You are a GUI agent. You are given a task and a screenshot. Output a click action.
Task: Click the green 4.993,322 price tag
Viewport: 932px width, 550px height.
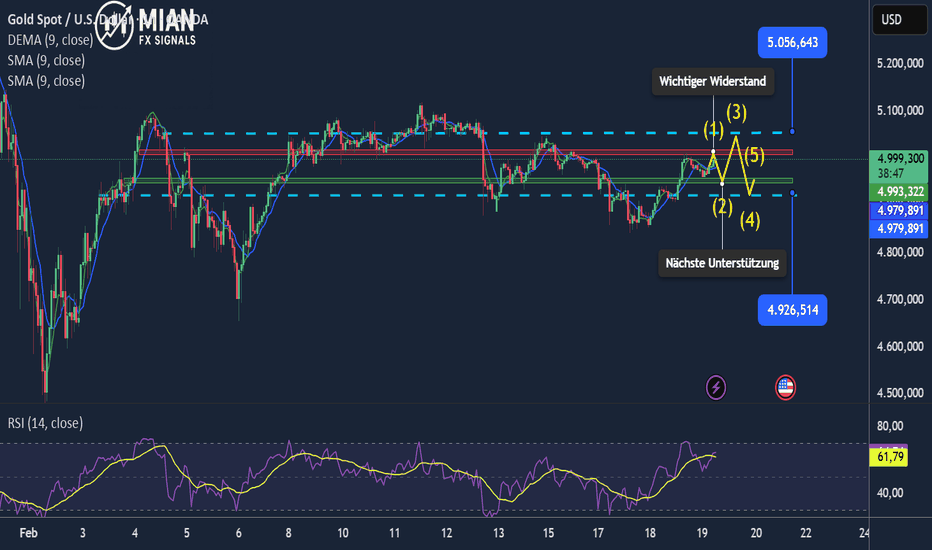[x=899, y=191]
